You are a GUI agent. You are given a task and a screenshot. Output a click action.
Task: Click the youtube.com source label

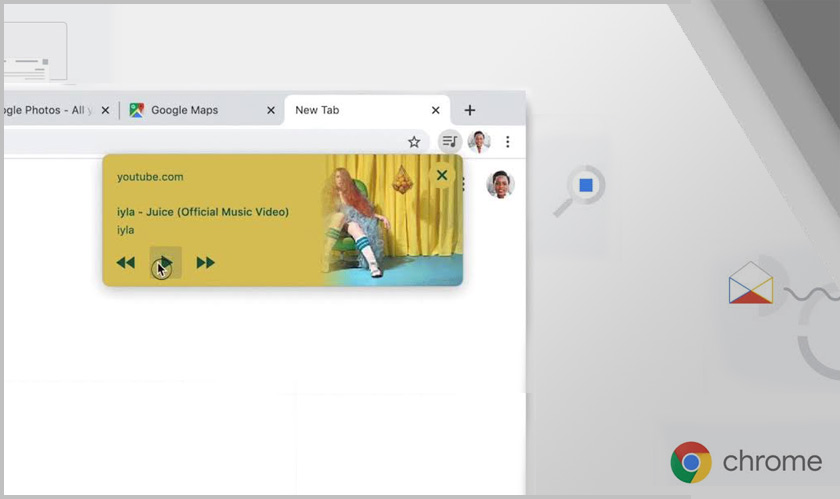[150, 177]
